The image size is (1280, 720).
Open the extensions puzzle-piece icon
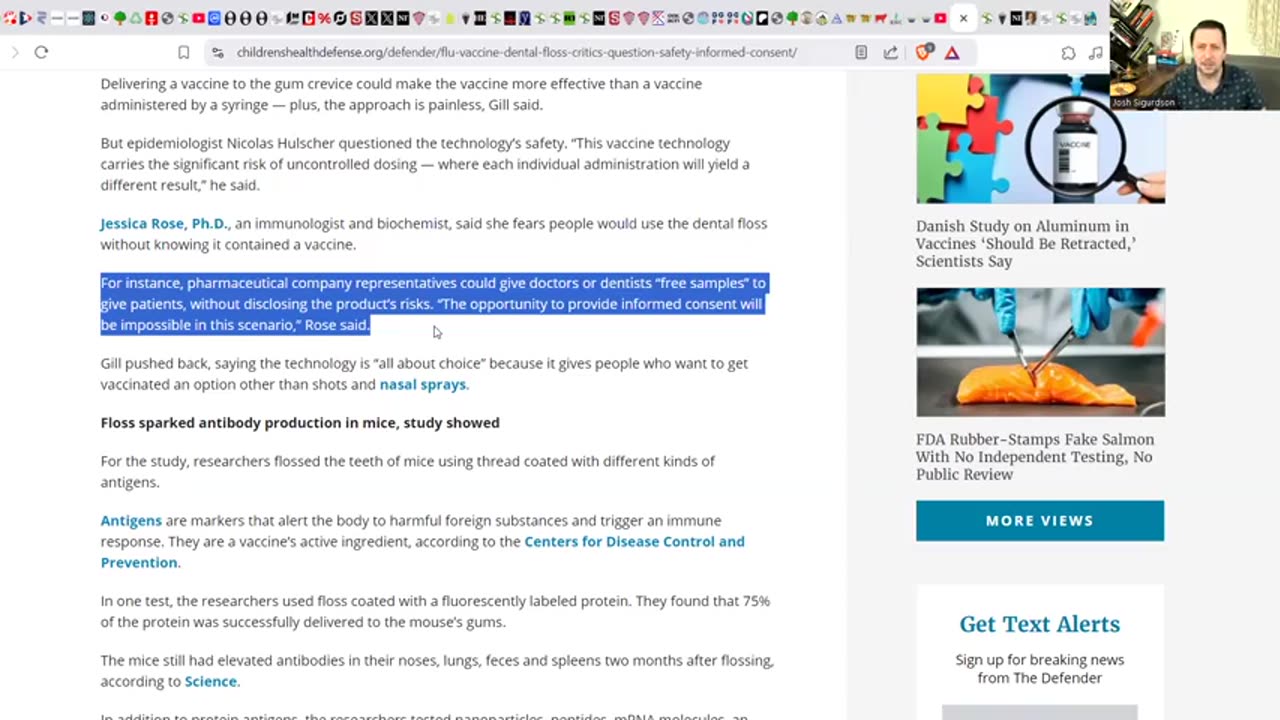pos(1068,52)
